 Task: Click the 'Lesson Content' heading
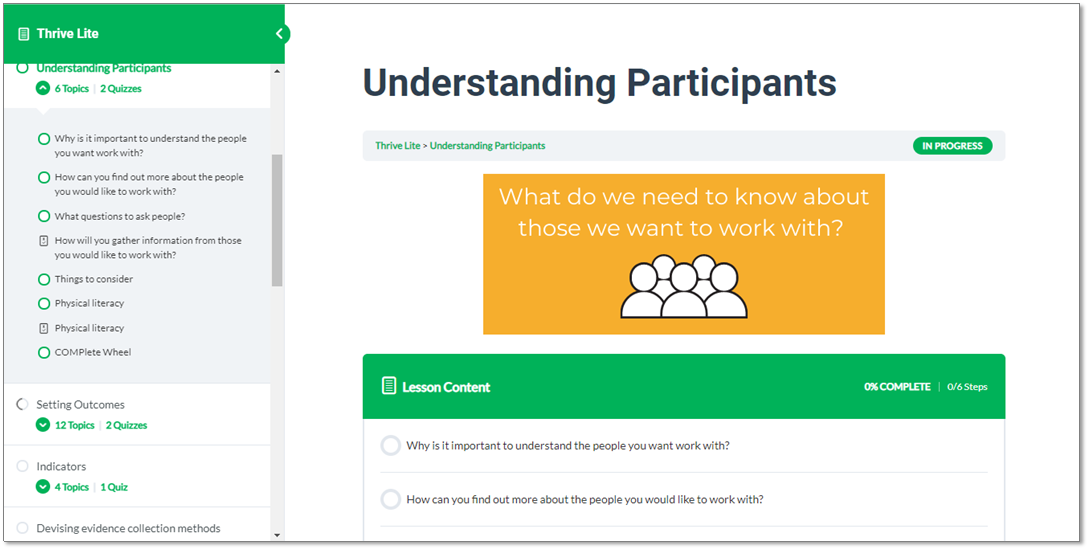click(x=446, y=387)
